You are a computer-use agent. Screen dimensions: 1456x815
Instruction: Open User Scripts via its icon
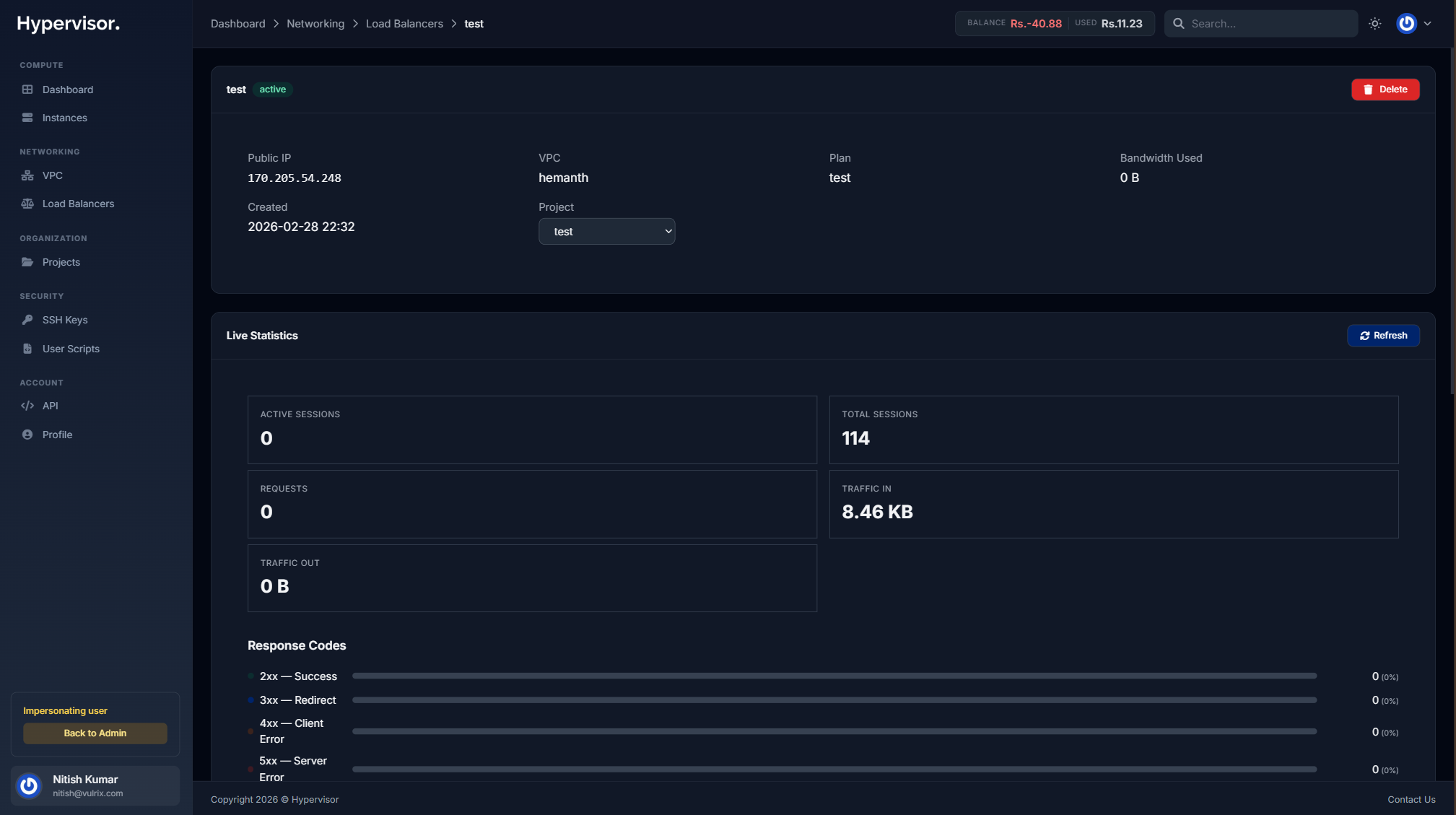27,349
